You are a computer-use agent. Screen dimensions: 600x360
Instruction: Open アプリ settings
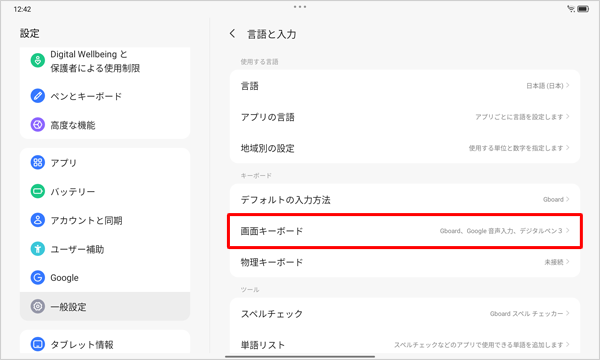tap(105, 162)
